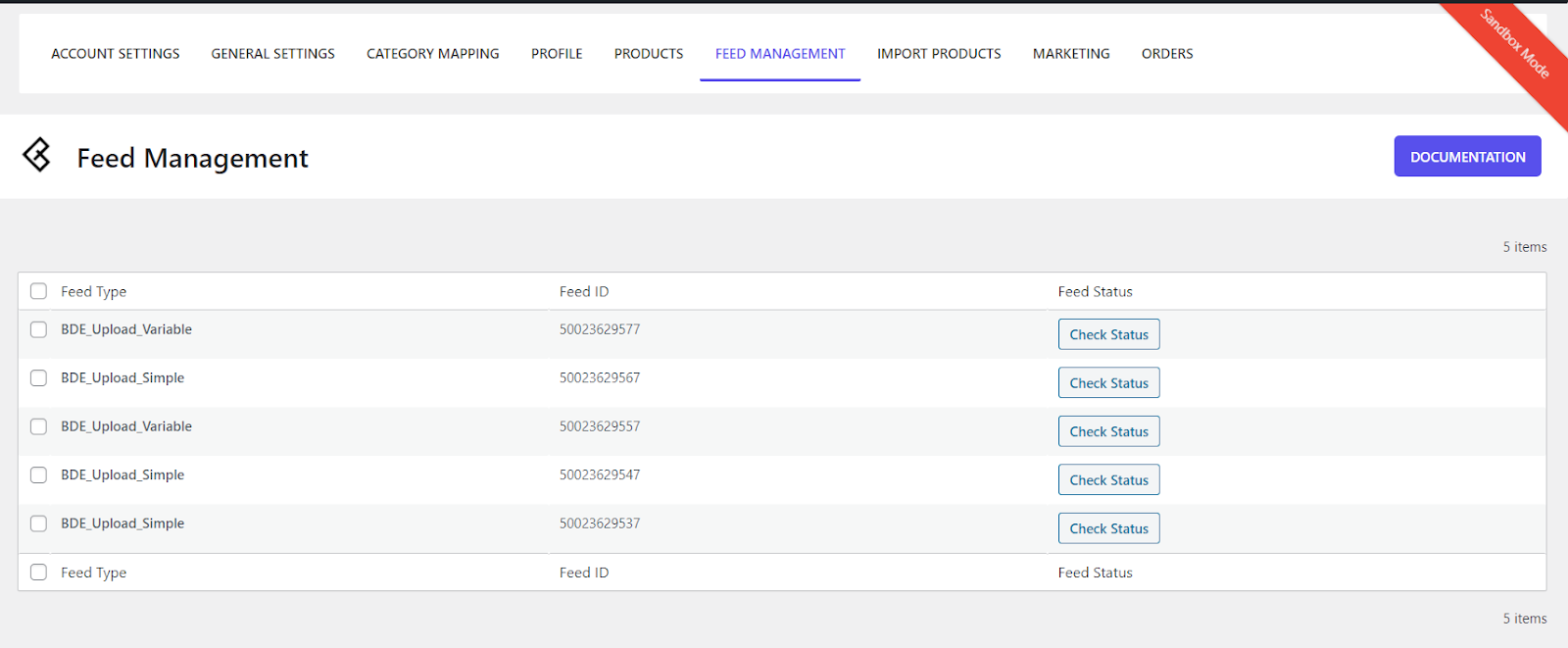
Task: Click the bottom Feed Type column footer
Action: 94,573
